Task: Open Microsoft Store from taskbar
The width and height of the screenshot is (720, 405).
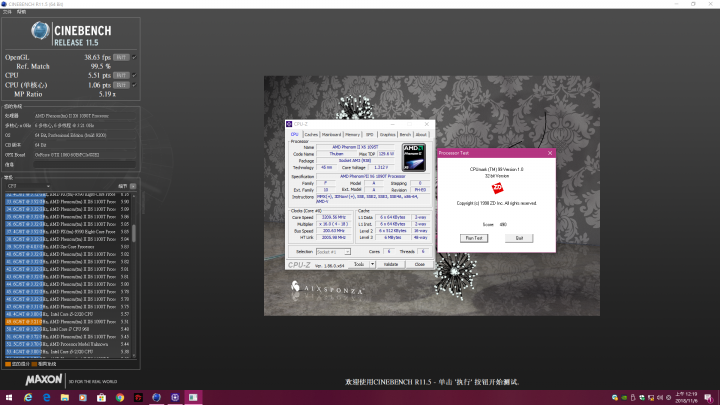Action: pos(101,398)
